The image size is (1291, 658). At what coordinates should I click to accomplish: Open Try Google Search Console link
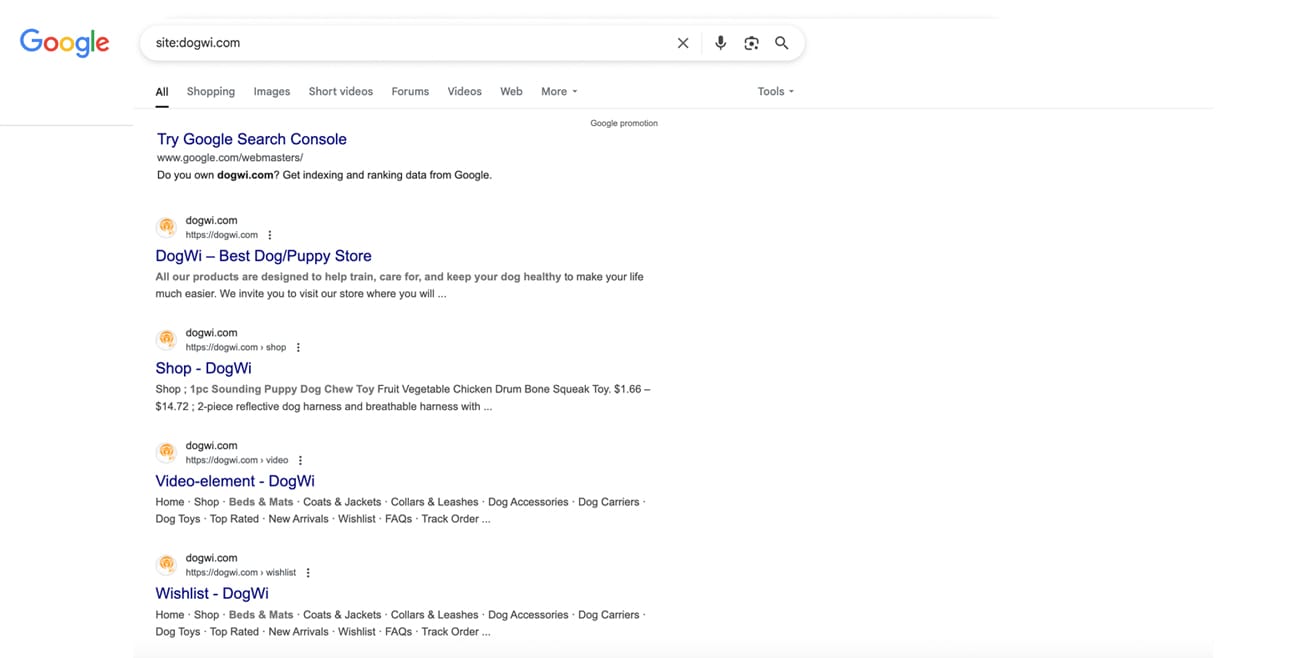pos(252,139)
